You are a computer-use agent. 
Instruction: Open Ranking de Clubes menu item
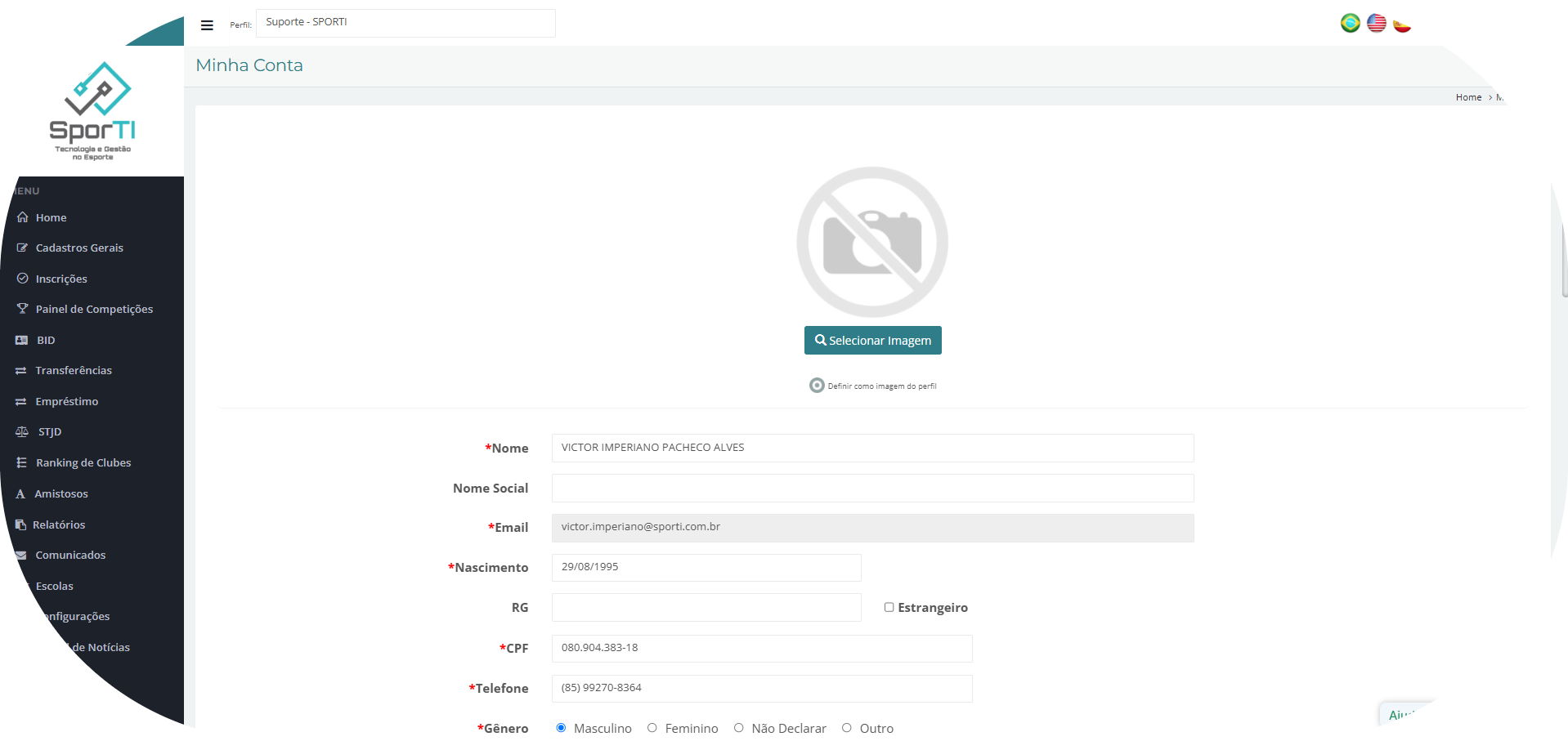[83, 463]
